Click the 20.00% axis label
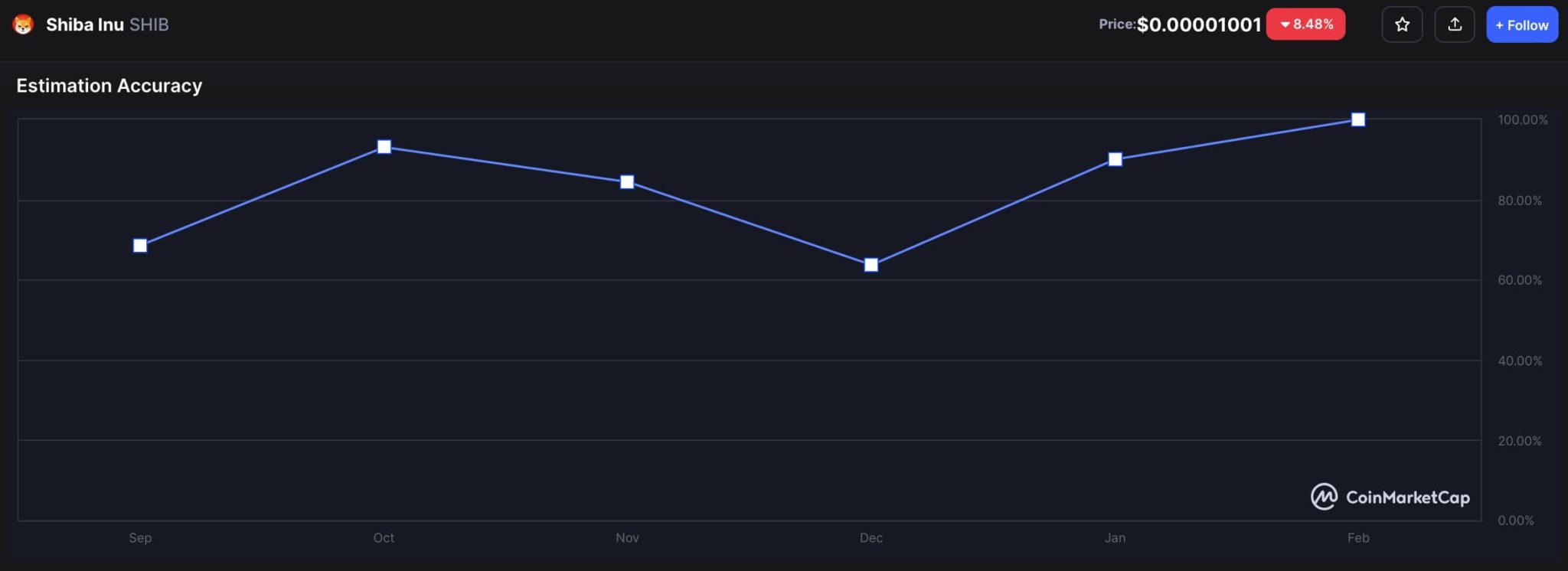This screenshot has height=571, width=1568. click(x=1520, y=441)
